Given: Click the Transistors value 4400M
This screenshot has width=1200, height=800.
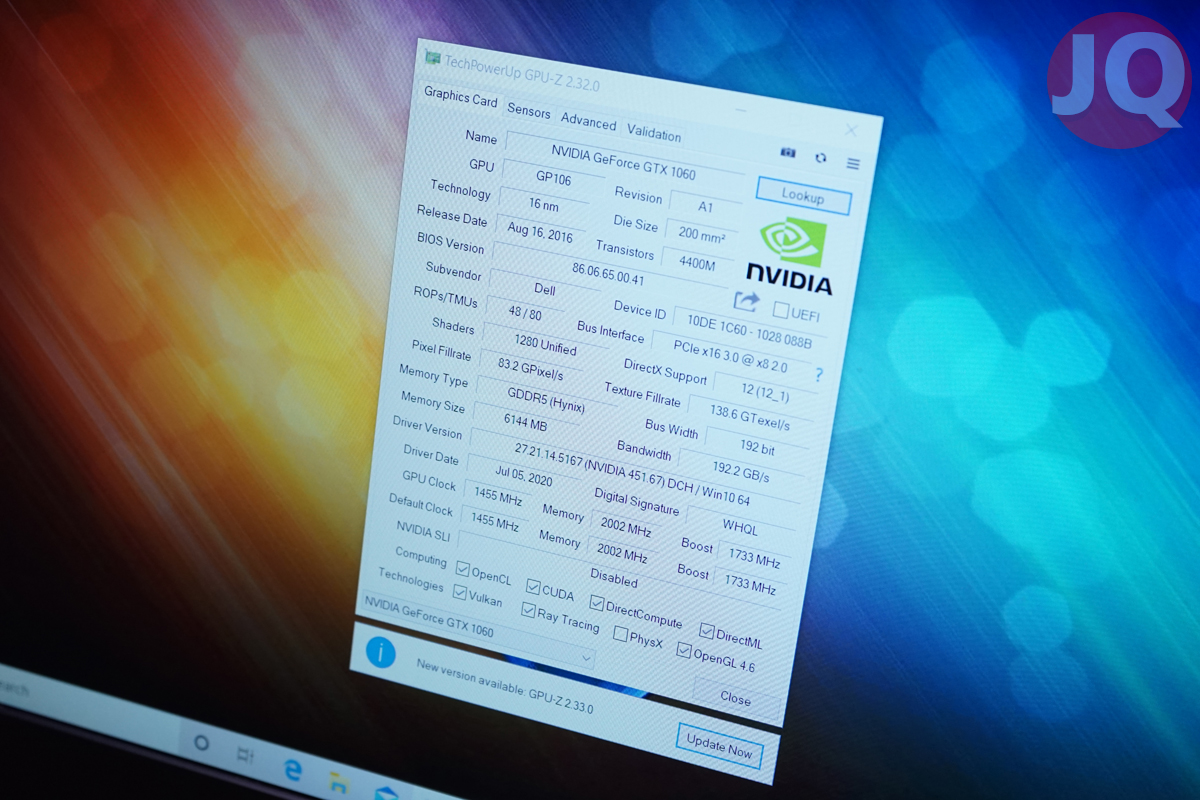Looking at the screenshot, I should pos(696,263).
